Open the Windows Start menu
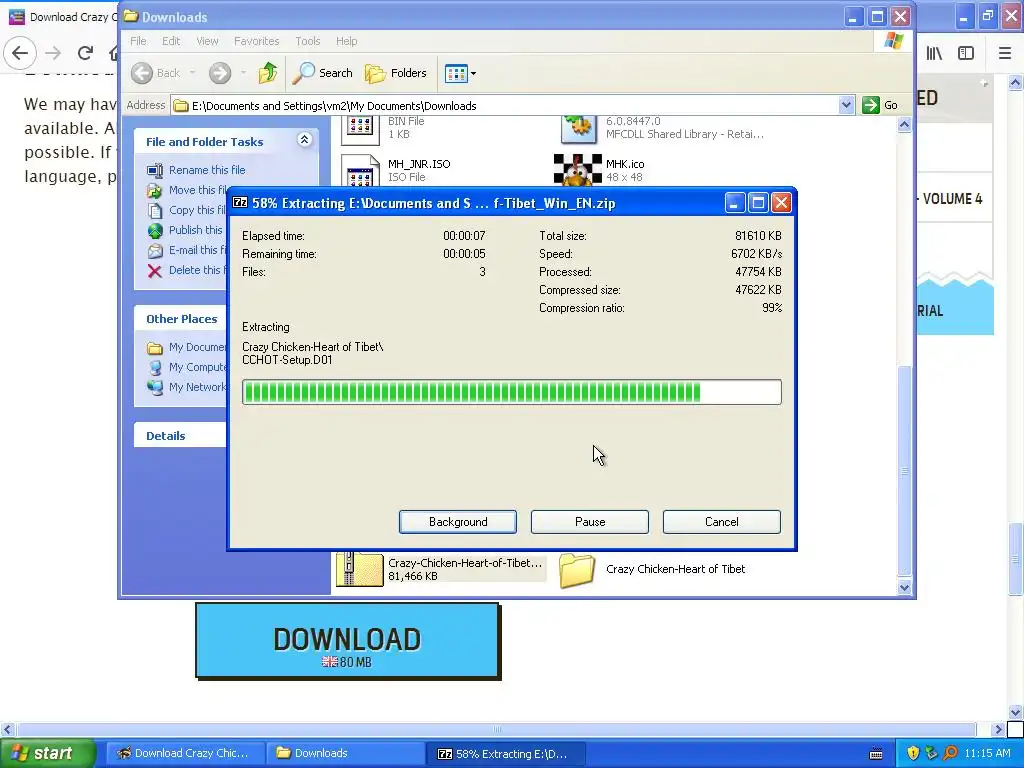1024x768 pixels. tap(47, 753)
